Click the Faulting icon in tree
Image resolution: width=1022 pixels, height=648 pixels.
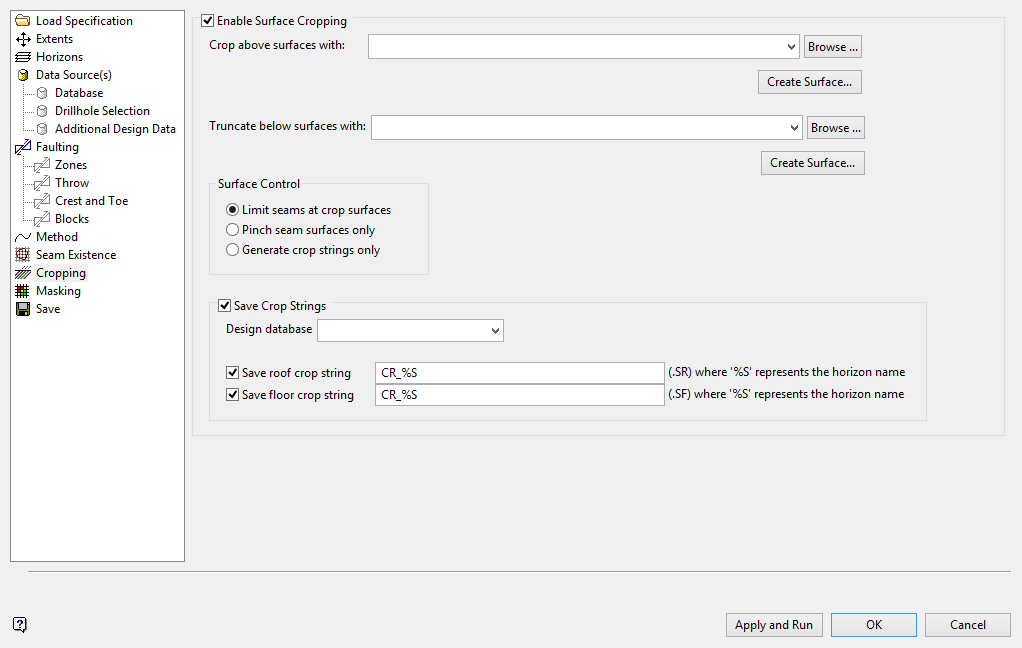pyautogui.click(x=24, y=147)
